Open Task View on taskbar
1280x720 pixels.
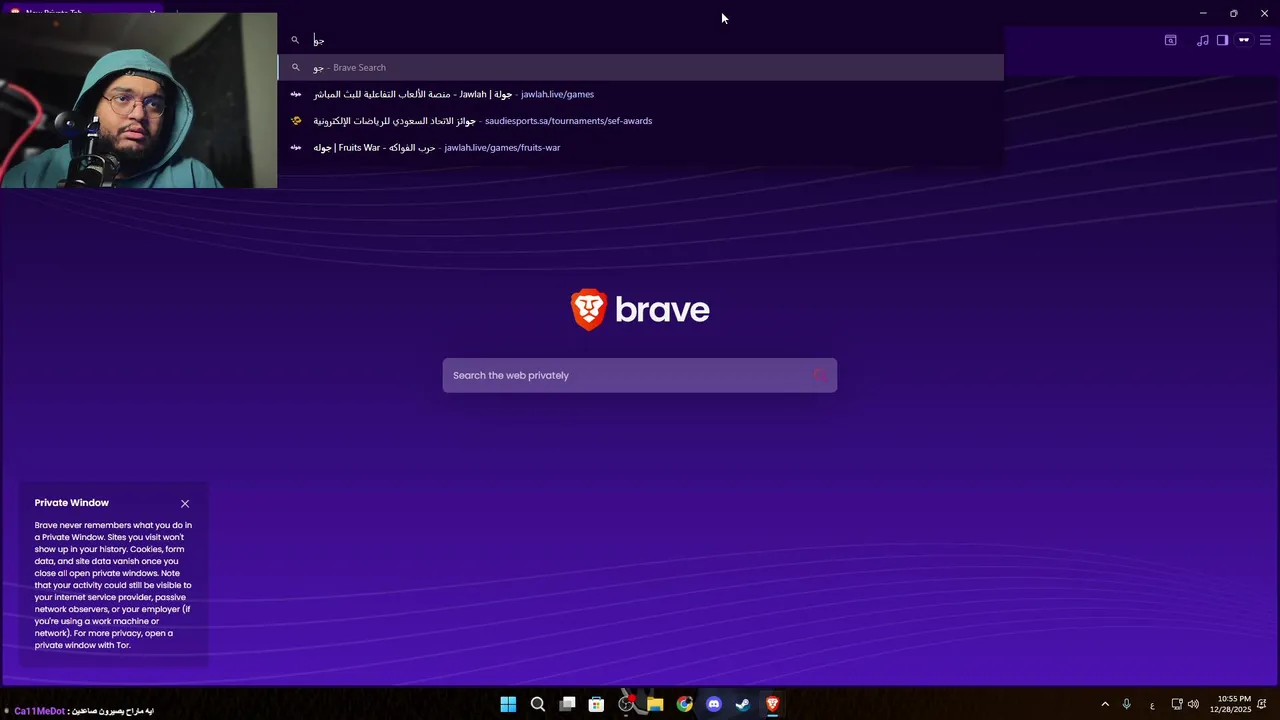coord(567,704)
